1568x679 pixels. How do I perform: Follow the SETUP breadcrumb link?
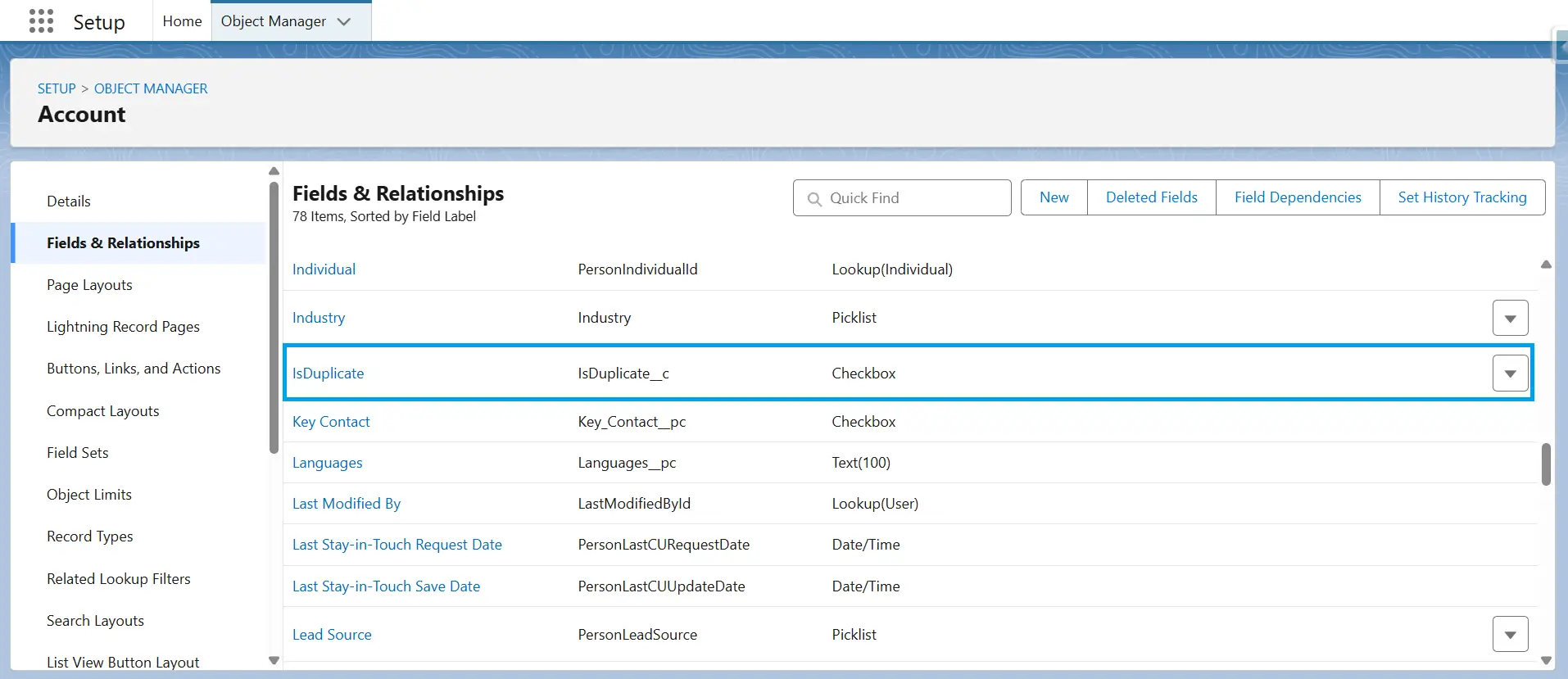pos(57,88)
